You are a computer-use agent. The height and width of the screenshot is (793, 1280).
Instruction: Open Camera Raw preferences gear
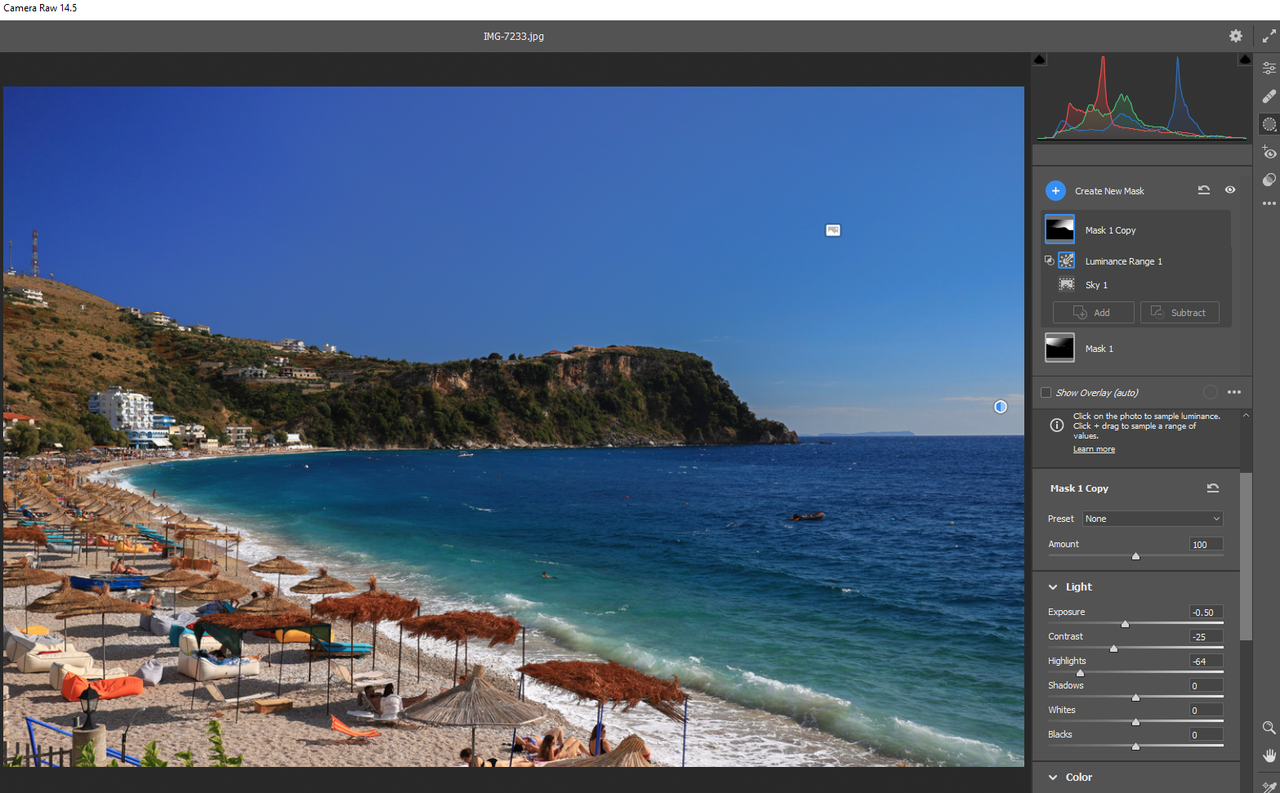[1236, 36]
